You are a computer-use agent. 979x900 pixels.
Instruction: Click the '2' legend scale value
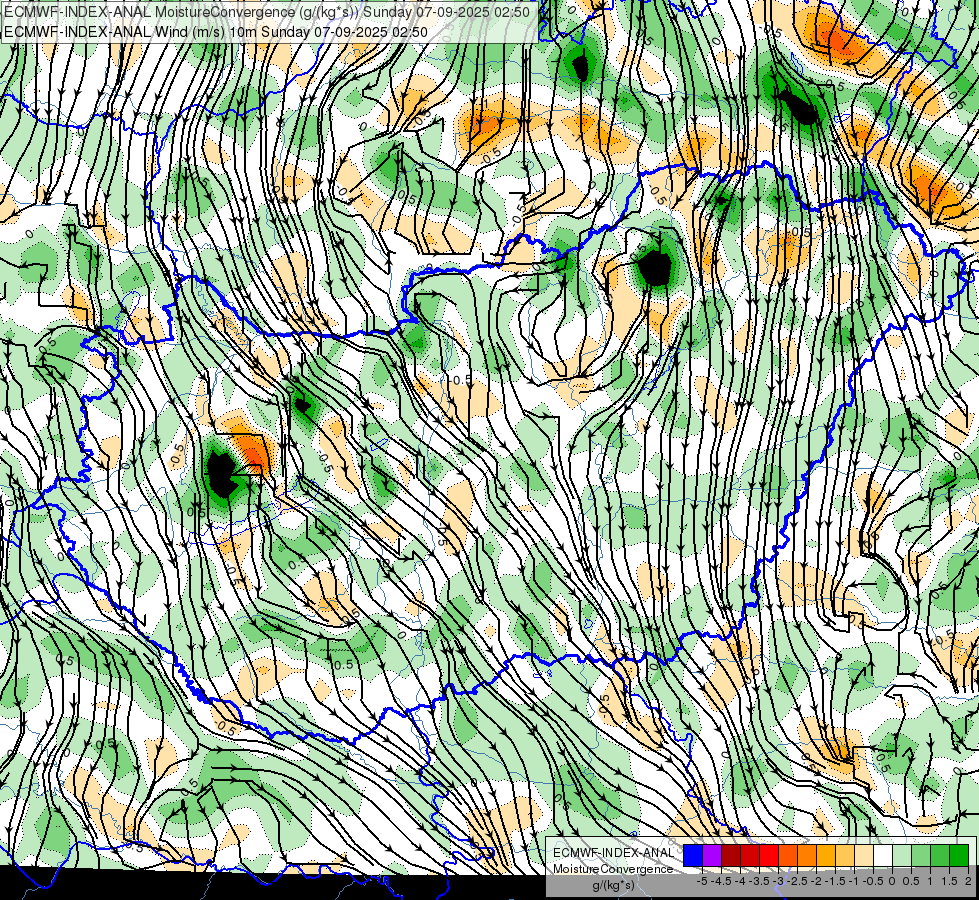tap(968, 881)
